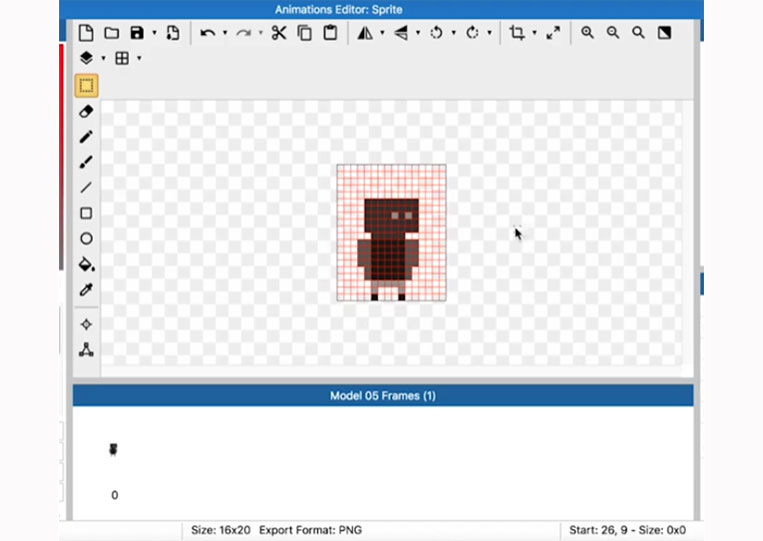
Task: Cut the selection with scissors icon
Action: (279, 33)
